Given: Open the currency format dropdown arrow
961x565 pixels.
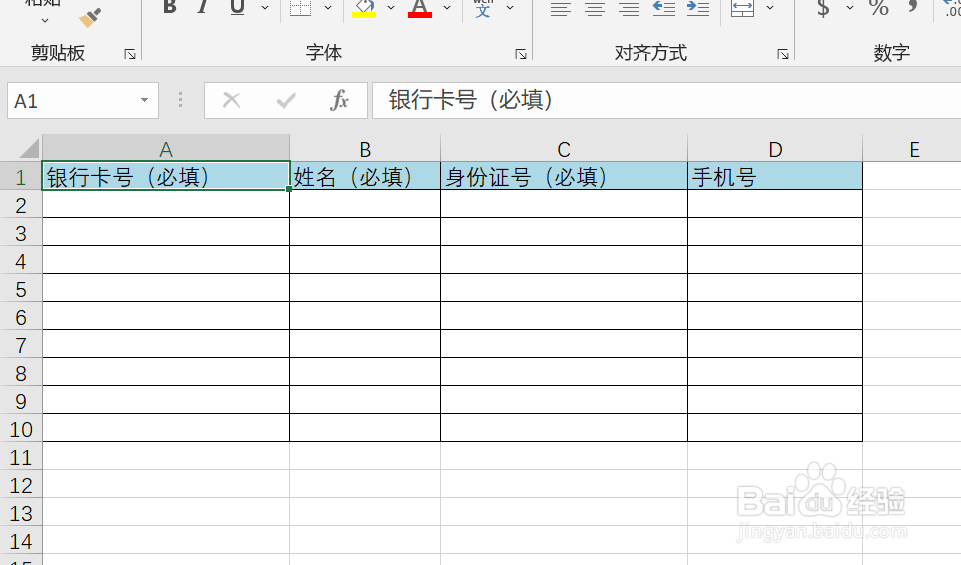Looking at the screenshot, I should point(849,8).
